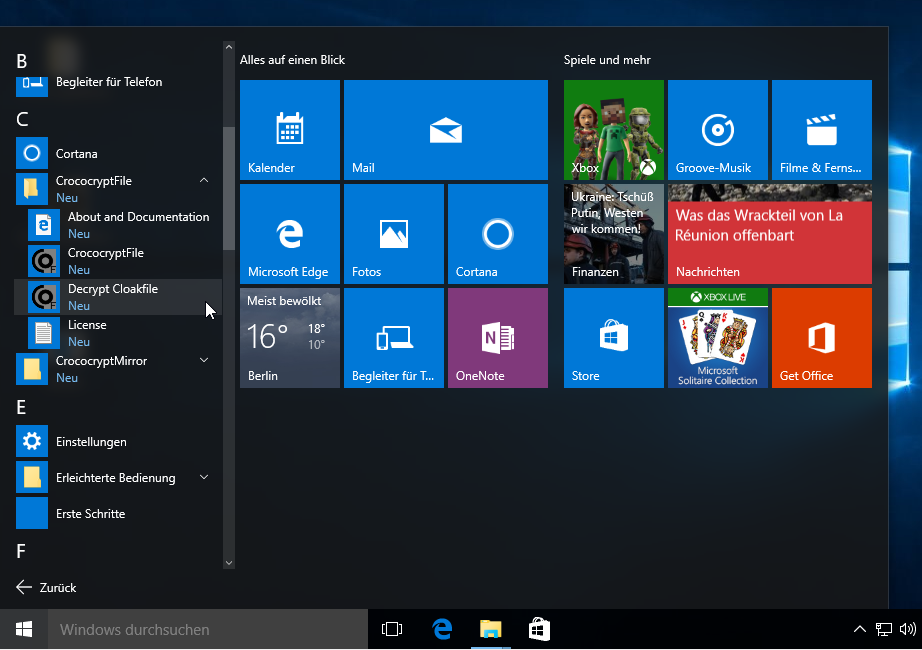Open Task View in taskbar
This screenshot has width=922, height=650.
click(x=392, y=629)
